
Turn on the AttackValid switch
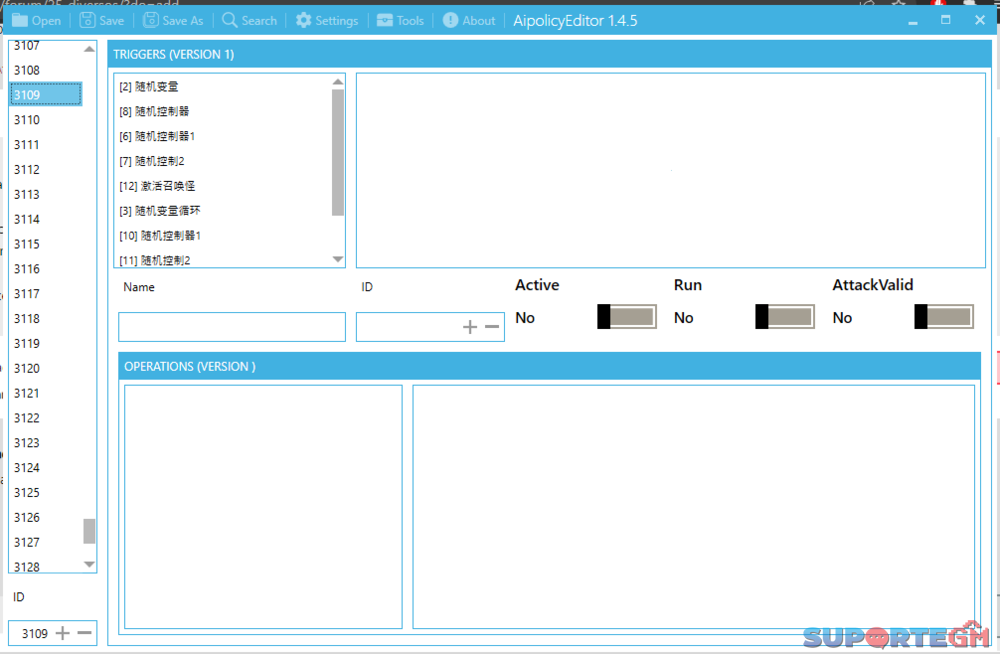point(943,317)
